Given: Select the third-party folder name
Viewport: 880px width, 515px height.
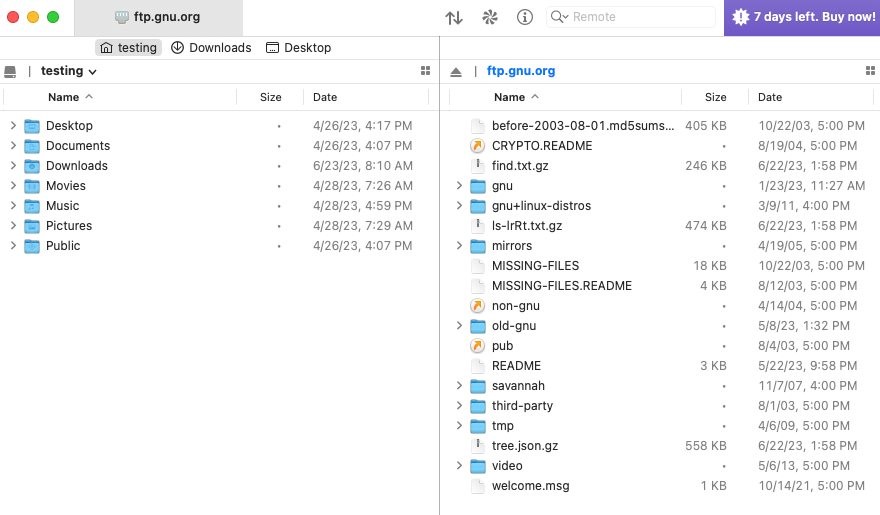Looking at the screenshot, I should [522, 406].
